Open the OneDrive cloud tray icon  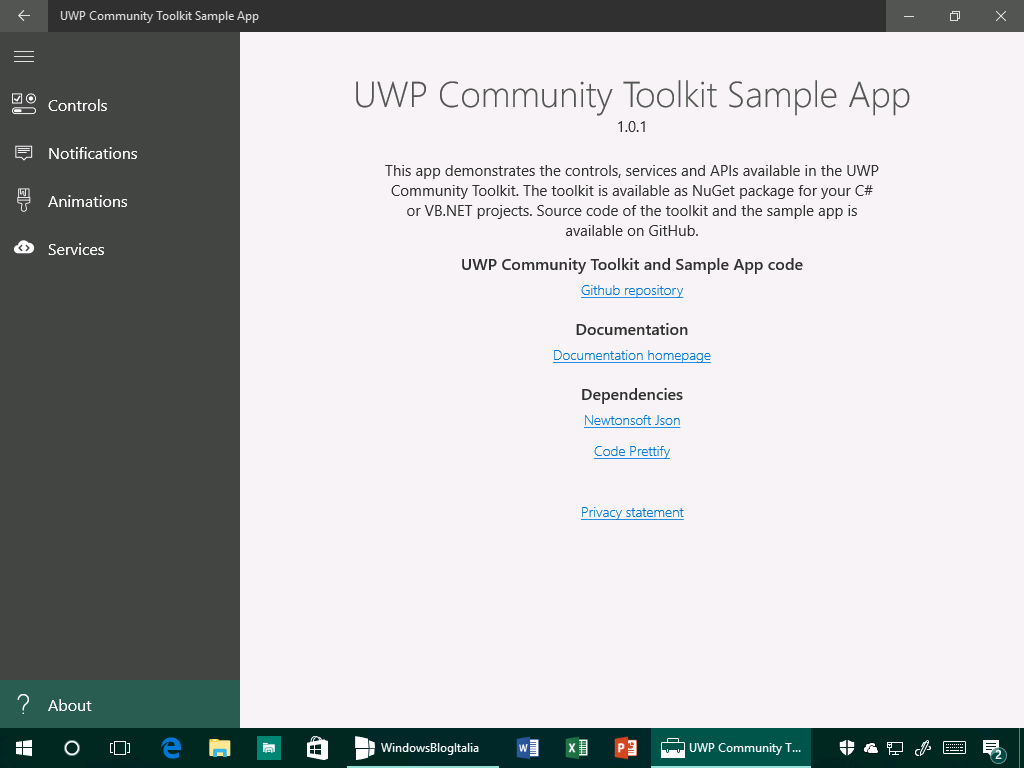click(871, 748)
